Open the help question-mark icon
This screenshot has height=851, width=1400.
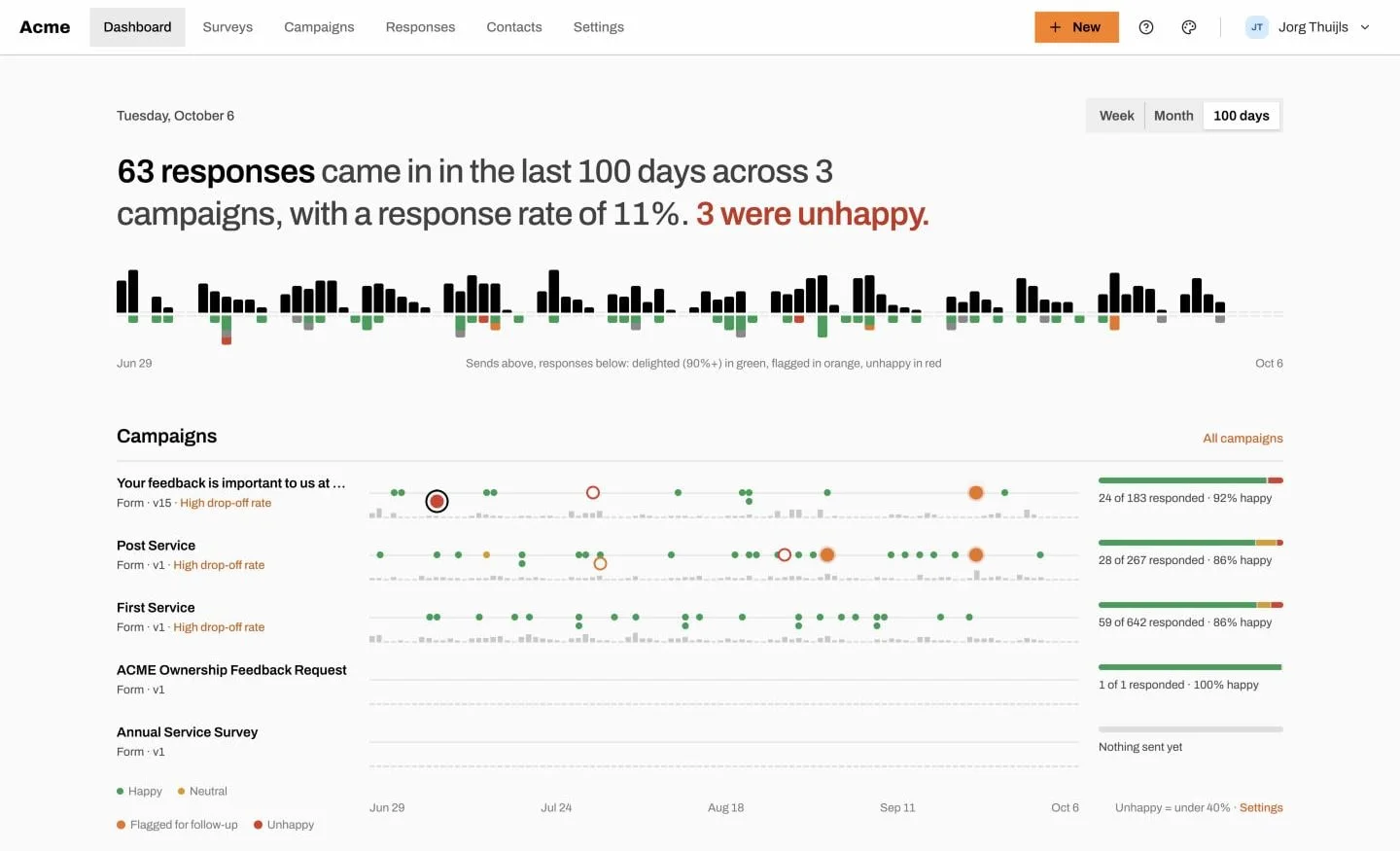[1146, 27]
